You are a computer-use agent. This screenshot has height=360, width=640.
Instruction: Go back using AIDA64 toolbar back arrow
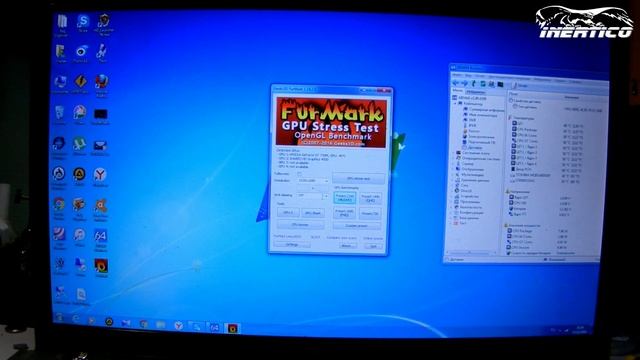(x=456, y=83)
